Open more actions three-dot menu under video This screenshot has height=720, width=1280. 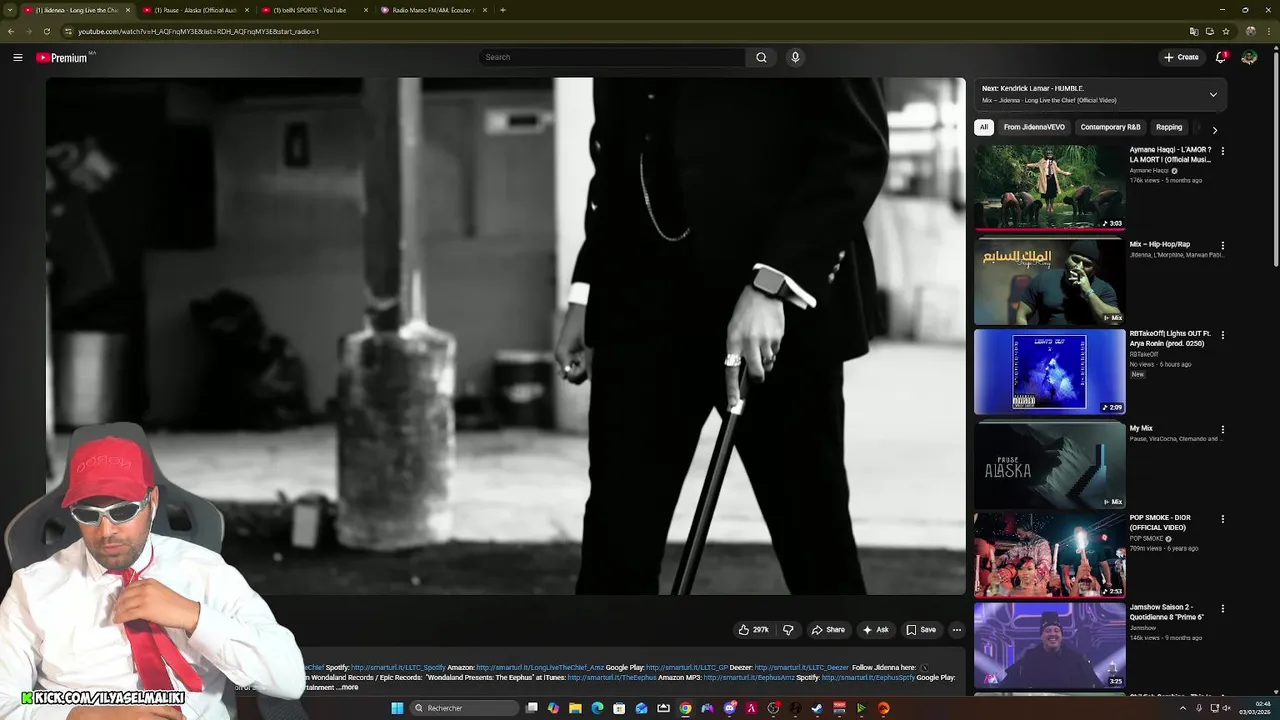[x=956, y=630]
